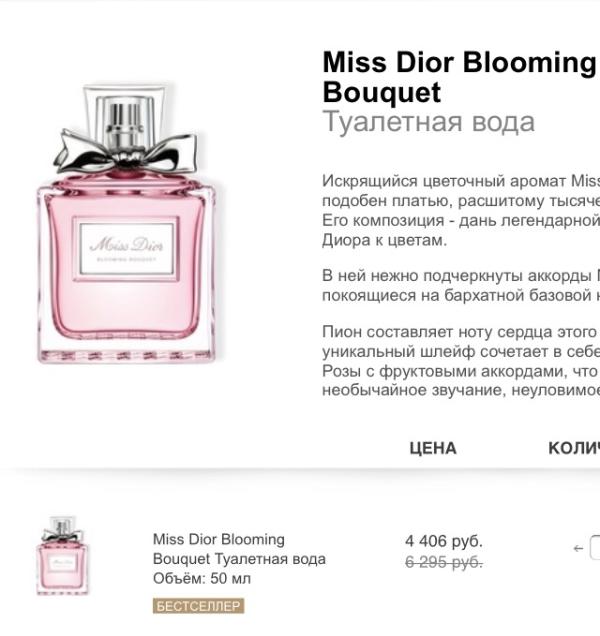Click the 4 406 руб. price
The image size is (600, 636).
444,541
